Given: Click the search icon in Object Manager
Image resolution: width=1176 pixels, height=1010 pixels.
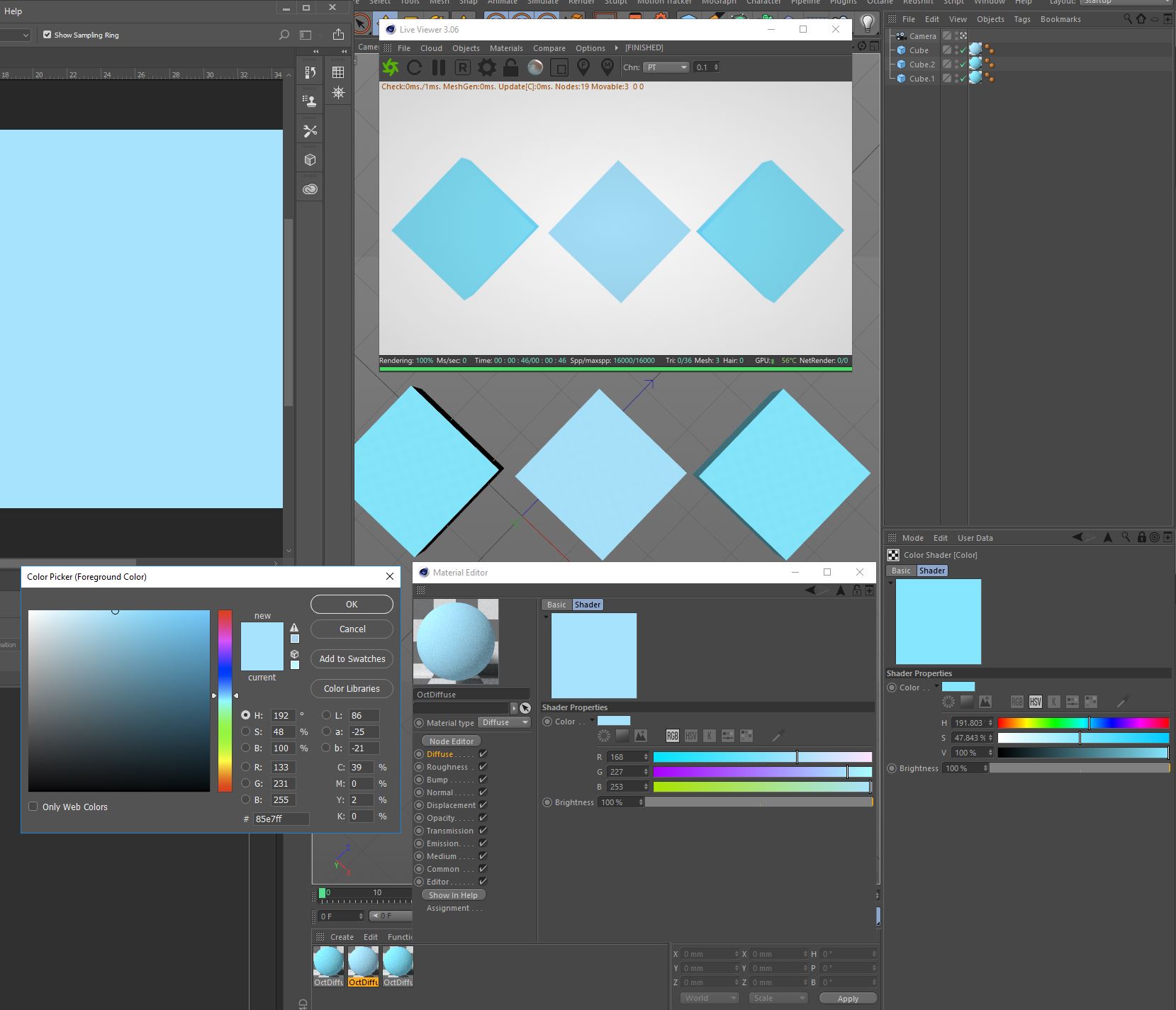Looking at the screenshot, I should 1128,19.
